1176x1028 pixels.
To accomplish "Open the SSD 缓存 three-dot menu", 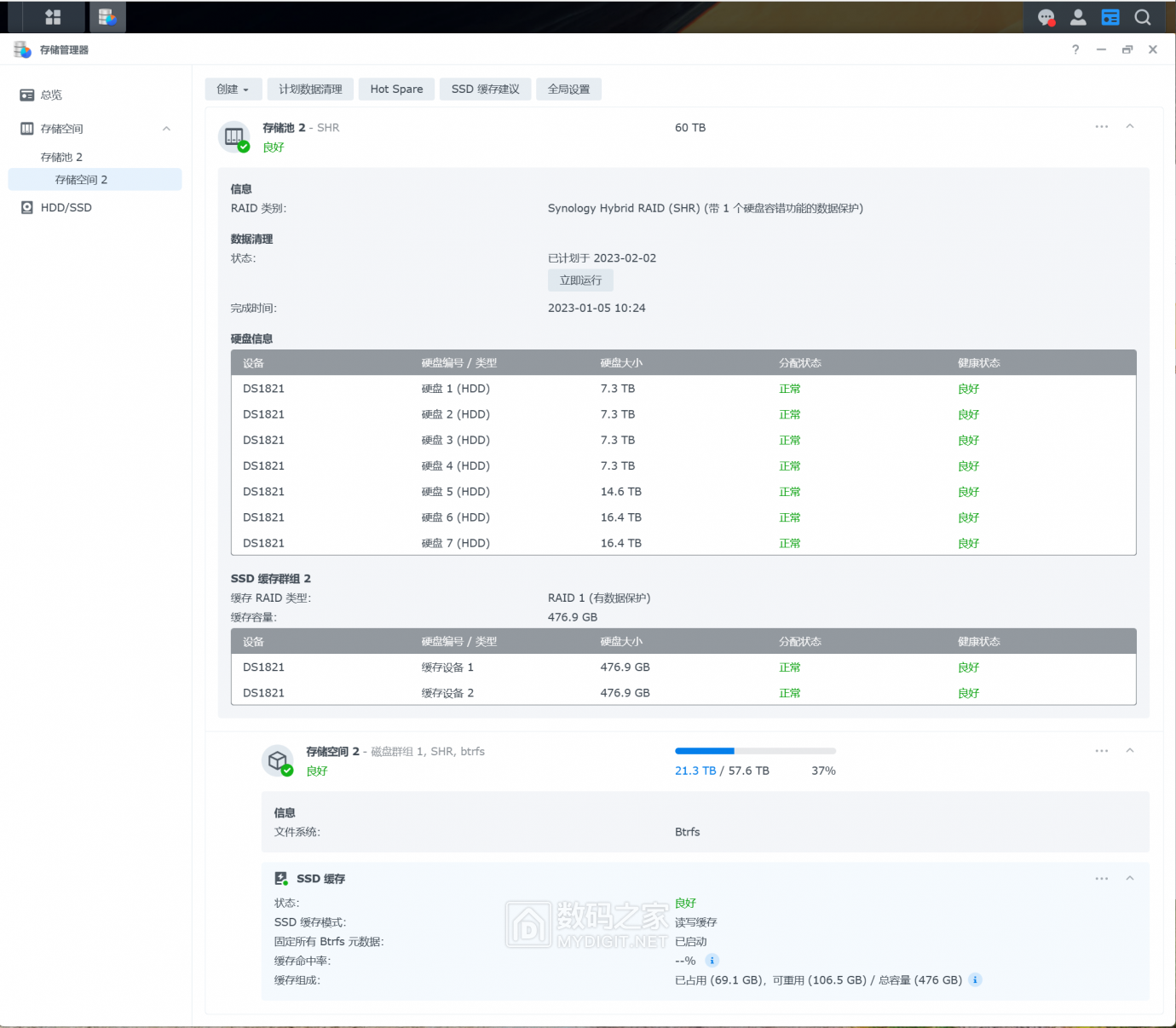I will click(1102, 879).
